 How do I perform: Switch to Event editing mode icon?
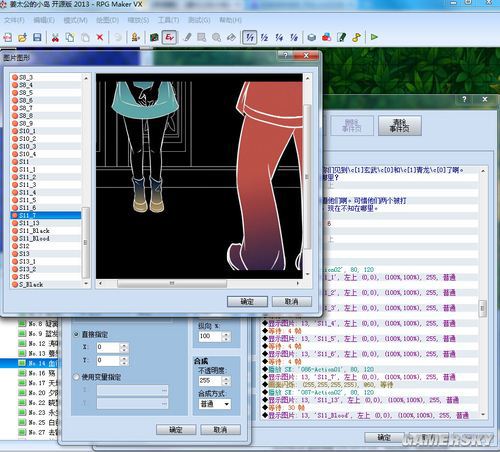point(169,37)
